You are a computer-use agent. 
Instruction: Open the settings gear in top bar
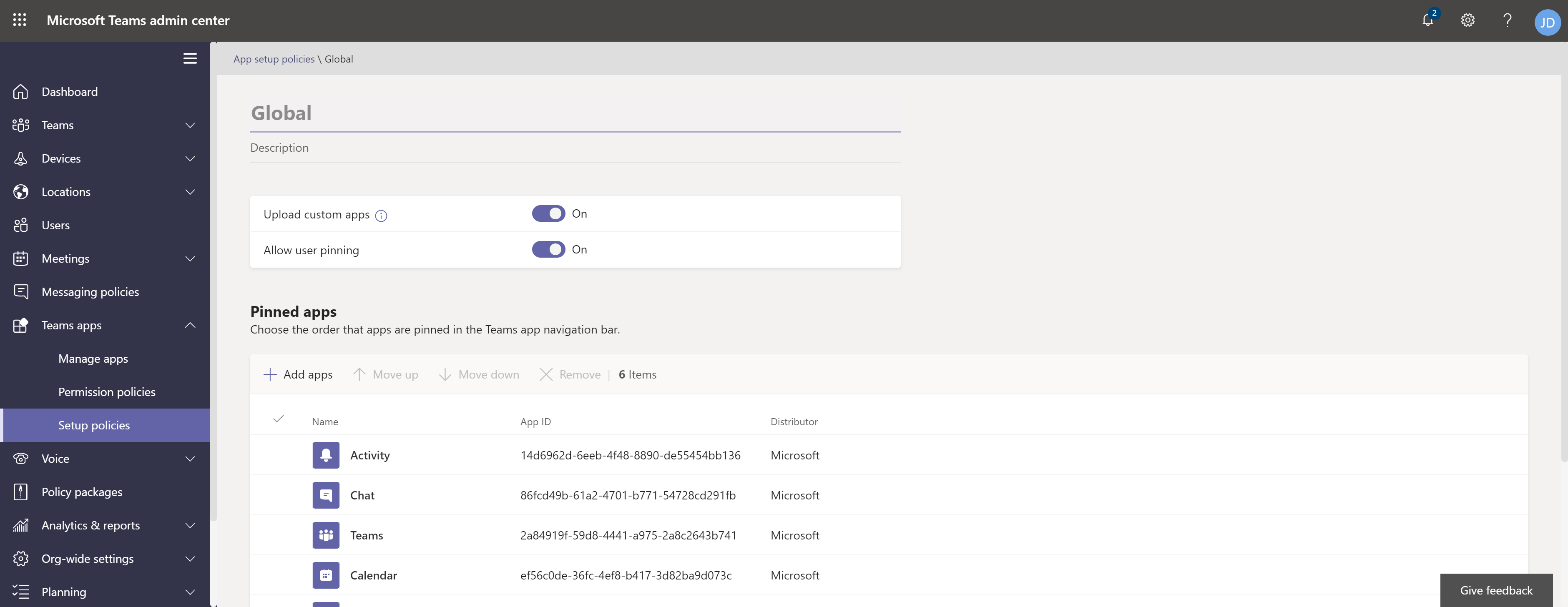click(1467, 20)
